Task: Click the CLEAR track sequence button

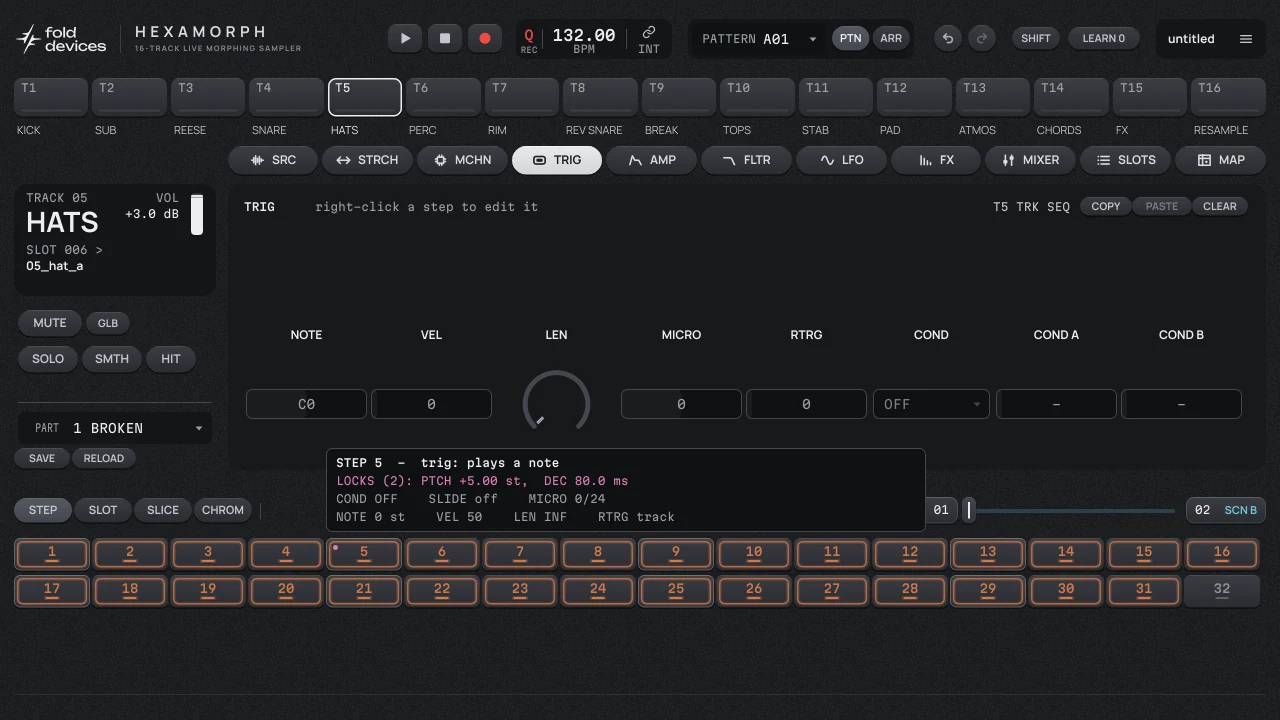Action: pos(1220,206)
